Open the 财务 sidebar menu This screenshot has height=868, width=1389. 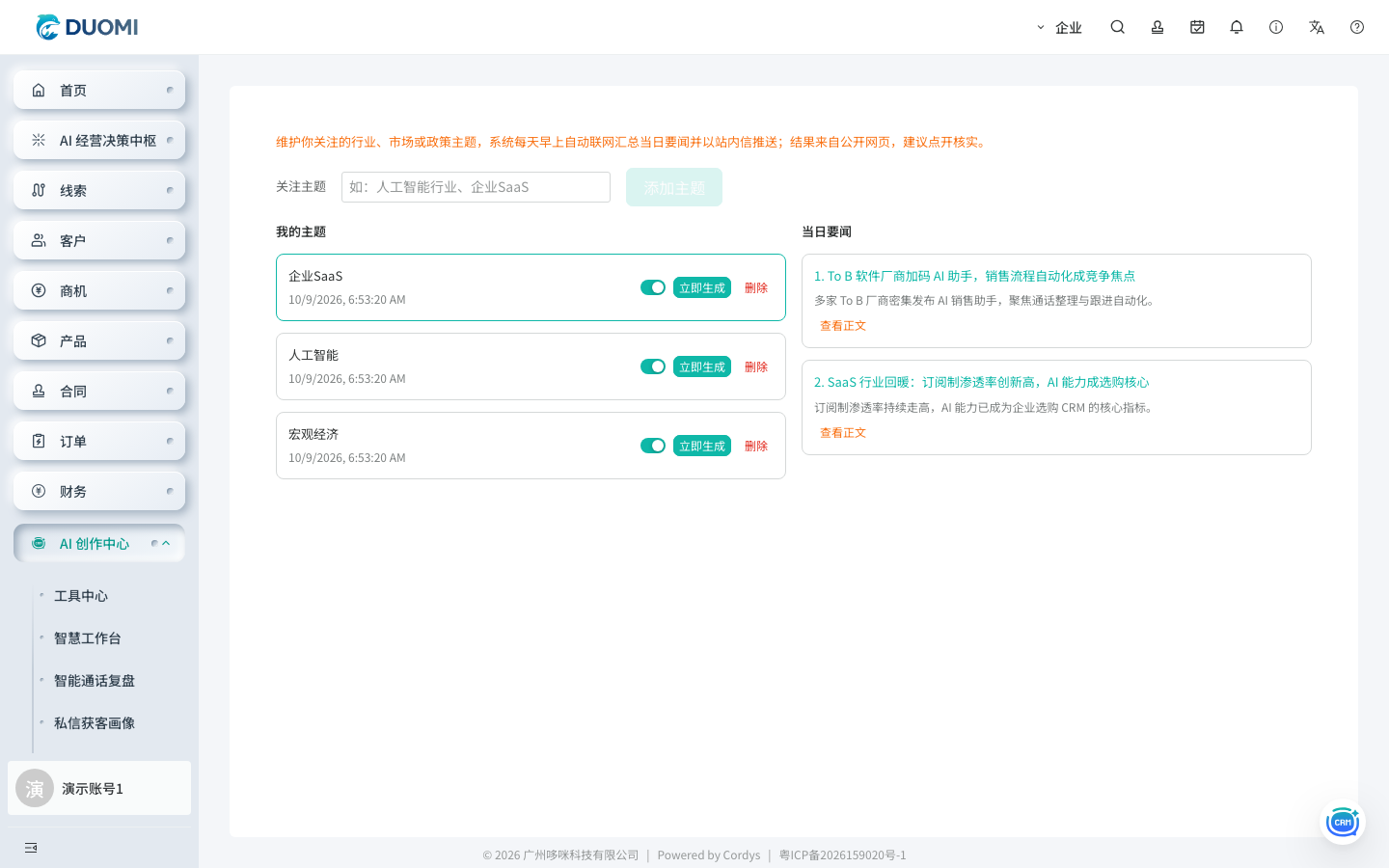99,491
